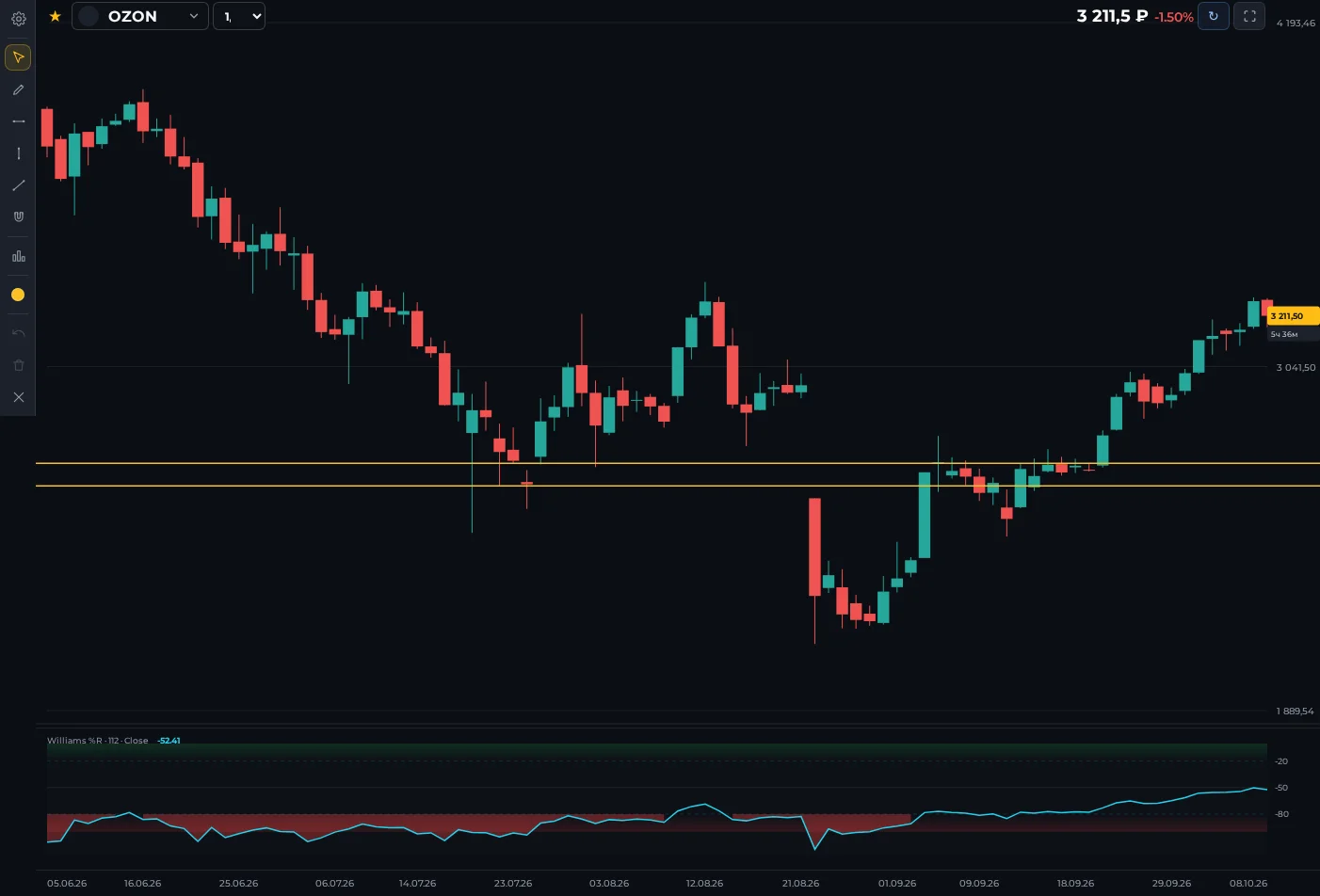Viewport: 1320px width, 896px height.
Task: Click the 08.10.26 date label
Action: [x=1248, y=883]
